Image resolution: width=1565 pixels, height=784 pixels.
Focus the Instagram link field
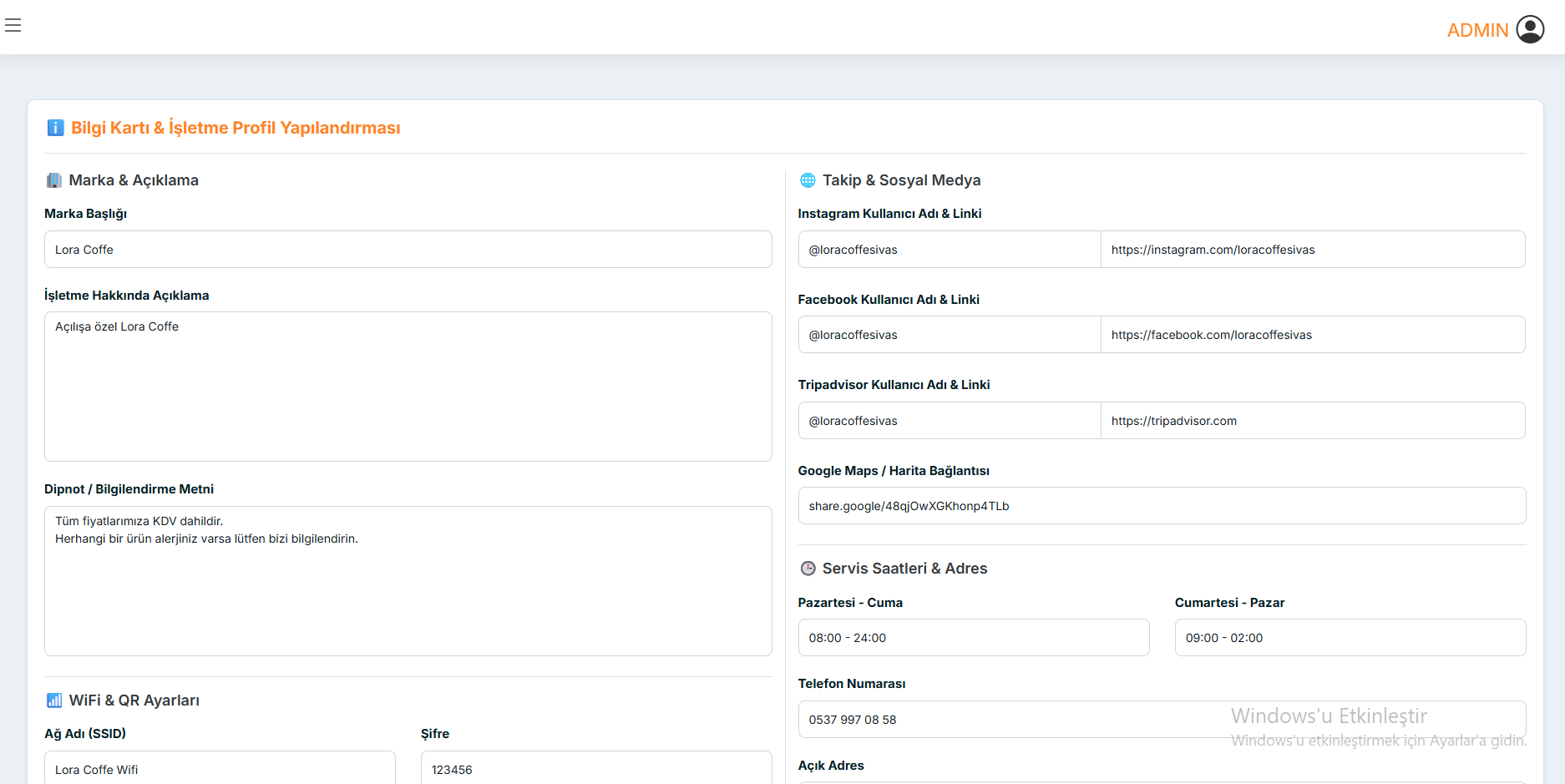[1313, 250]
